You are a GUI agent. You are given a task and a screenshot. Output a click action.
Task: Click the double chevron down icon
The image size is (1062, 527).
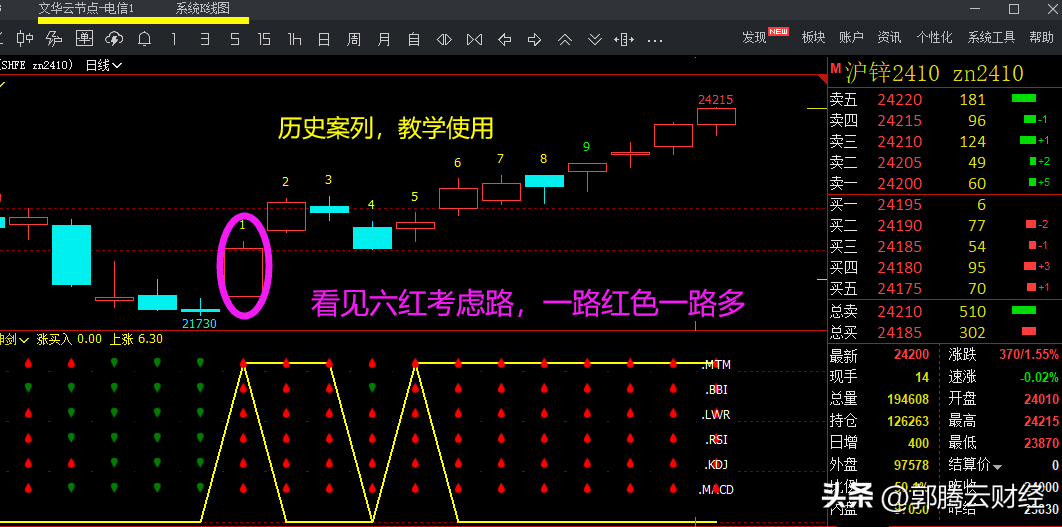tap(595, 39)
